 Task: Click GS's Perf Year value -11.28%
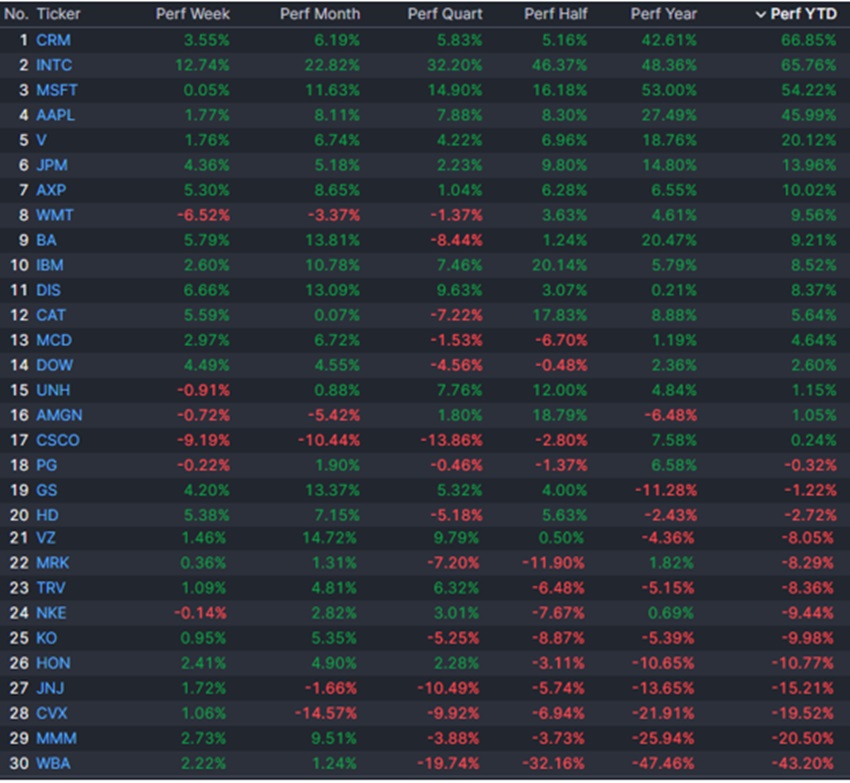tap(666, 490)
